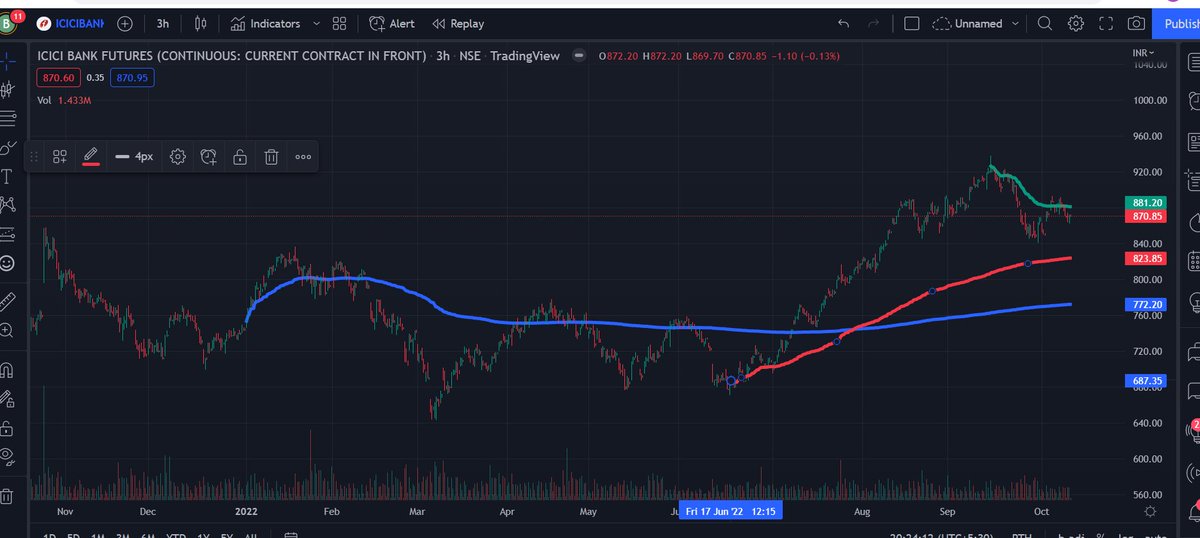This screenshot has width=1200, height=538.
Task: Open the pattern tools in left toolbar
Action: click(x=7, y=206)
